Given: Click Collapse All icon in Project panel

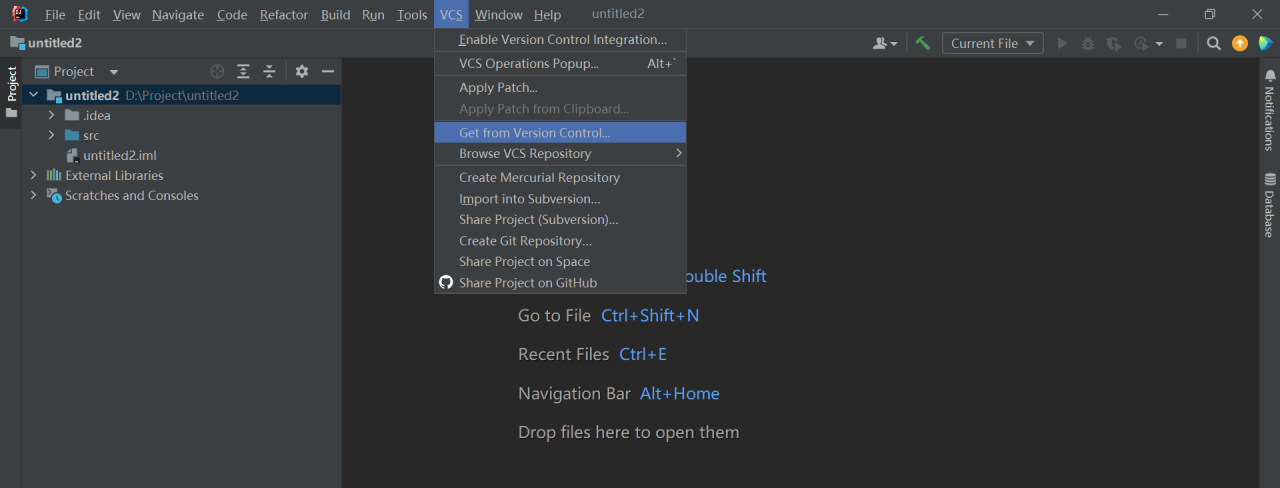Looking at the screenshot, I should click(x=269, y=71).
